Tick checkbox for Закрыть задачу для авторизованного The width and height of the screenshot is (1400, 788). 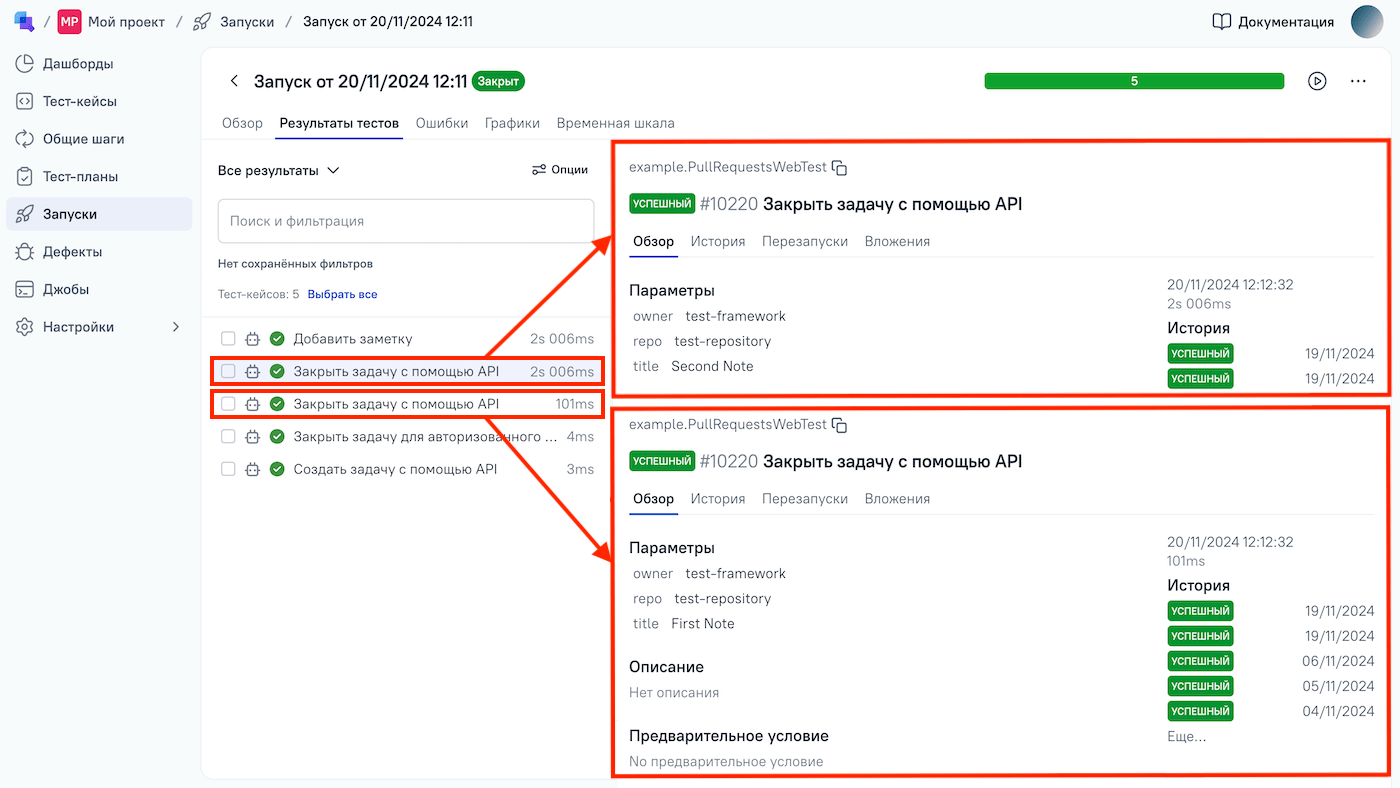click(x=228, y=436)
